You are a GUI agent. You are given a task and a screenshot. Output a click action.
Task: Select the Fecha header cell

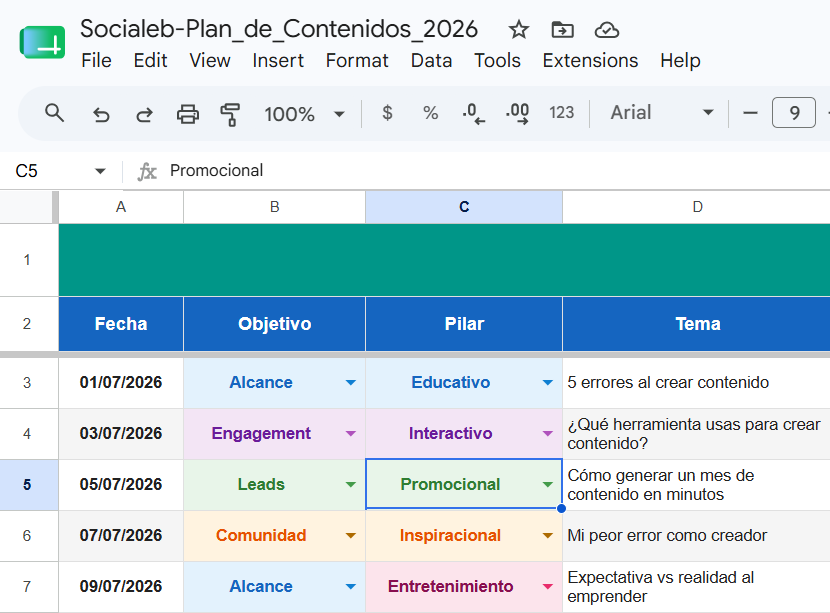tap(121, 323)
